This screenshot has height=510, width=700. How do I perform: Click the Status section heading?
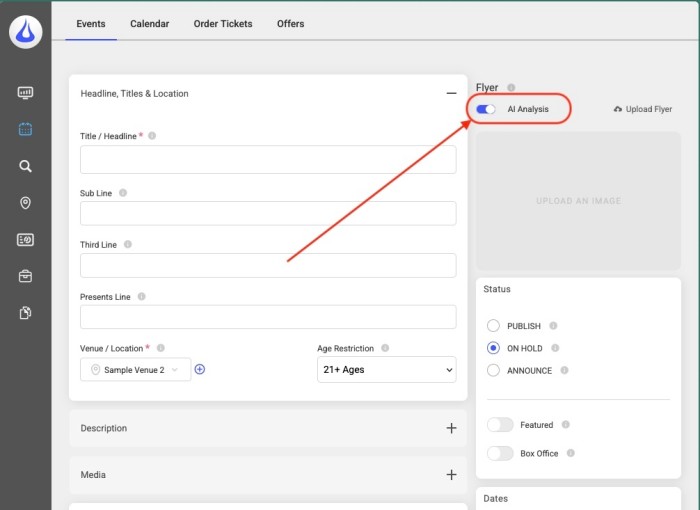[497, 289]
